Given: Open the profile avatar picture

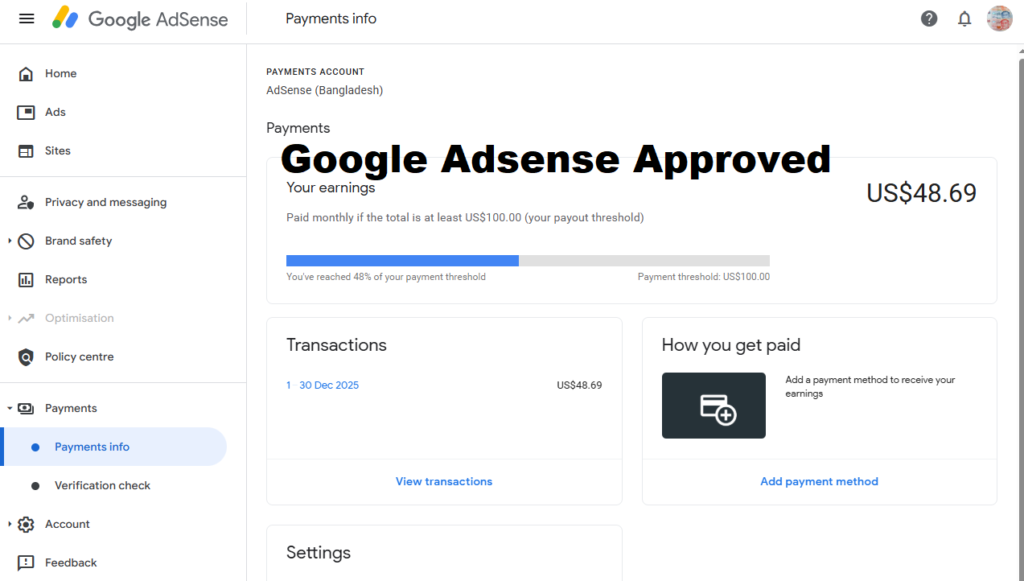Looking at the screenshot, I should 998,18.
